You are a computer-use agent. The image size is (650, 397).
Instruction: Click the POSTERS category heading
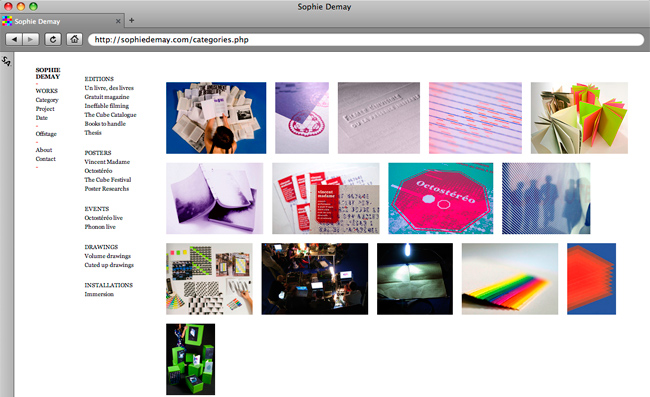coord(98,153)
